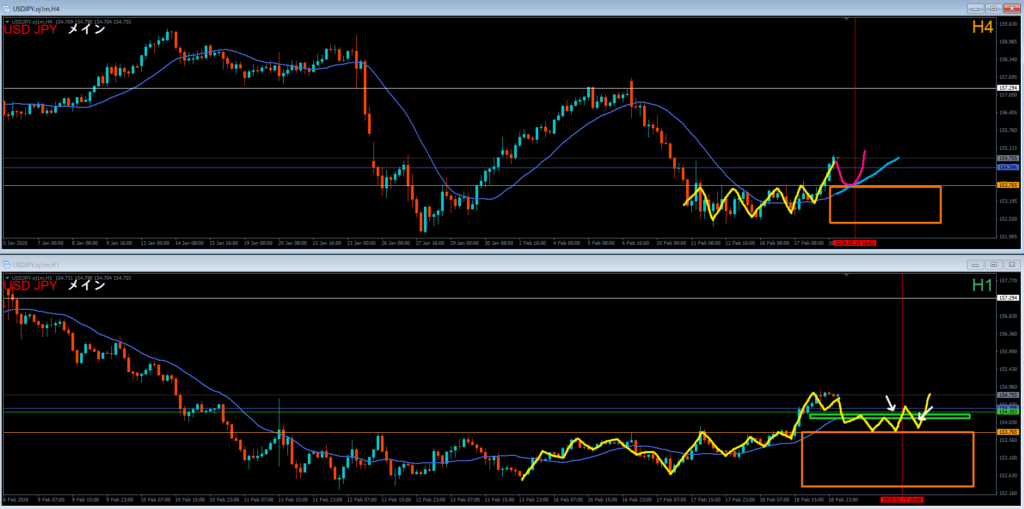Image resolution: width=1024 pixels, height=509 pixels.
Task: Select the right white arrow on H1 chart
Action: [926, 410]
